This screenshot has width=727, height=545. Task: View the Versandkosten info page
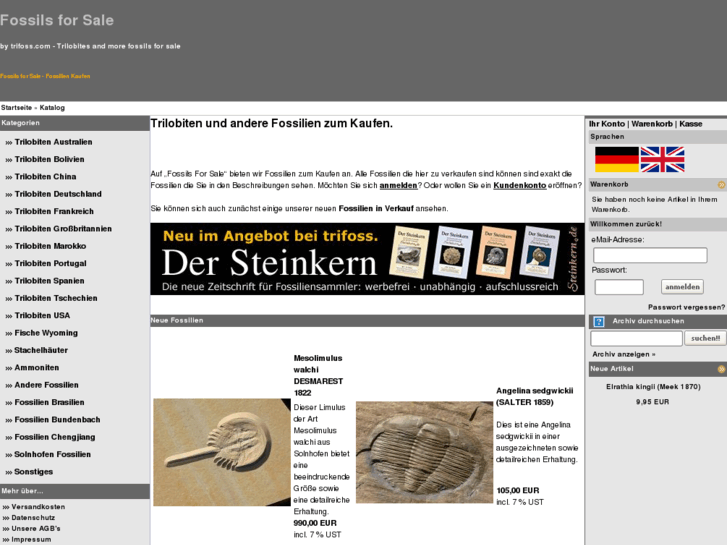click(x=38, y=507)
